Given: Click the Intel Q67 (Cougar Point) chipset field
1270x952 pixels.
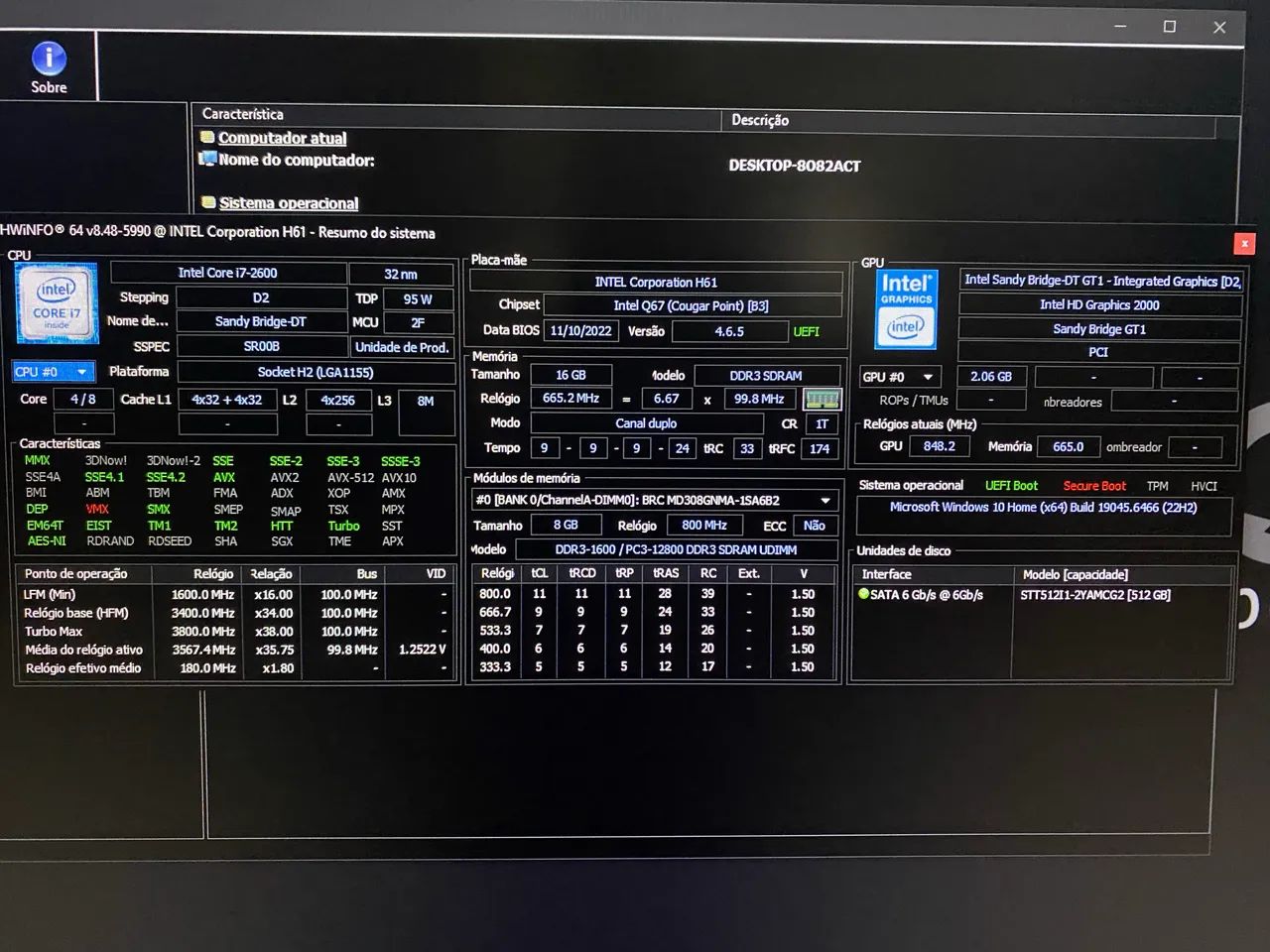Looking at the screenshot, I should pyautogui.click(x=692, y=306).
